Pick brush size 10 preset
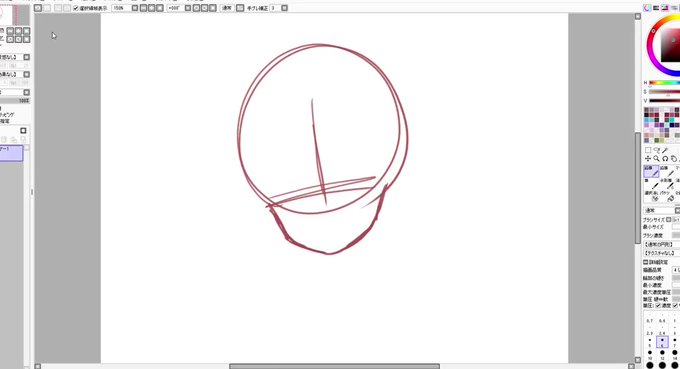The height and width of the screenshot is (369, 680). (650, 354)
